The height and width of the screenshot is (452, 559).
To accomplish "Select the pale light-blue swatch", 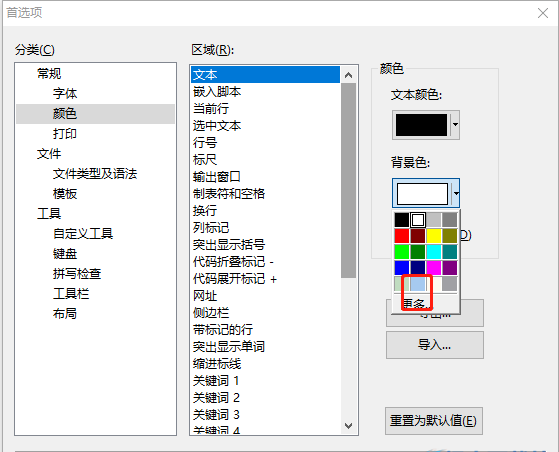I will pyautogui.click(x=417, y=284).
